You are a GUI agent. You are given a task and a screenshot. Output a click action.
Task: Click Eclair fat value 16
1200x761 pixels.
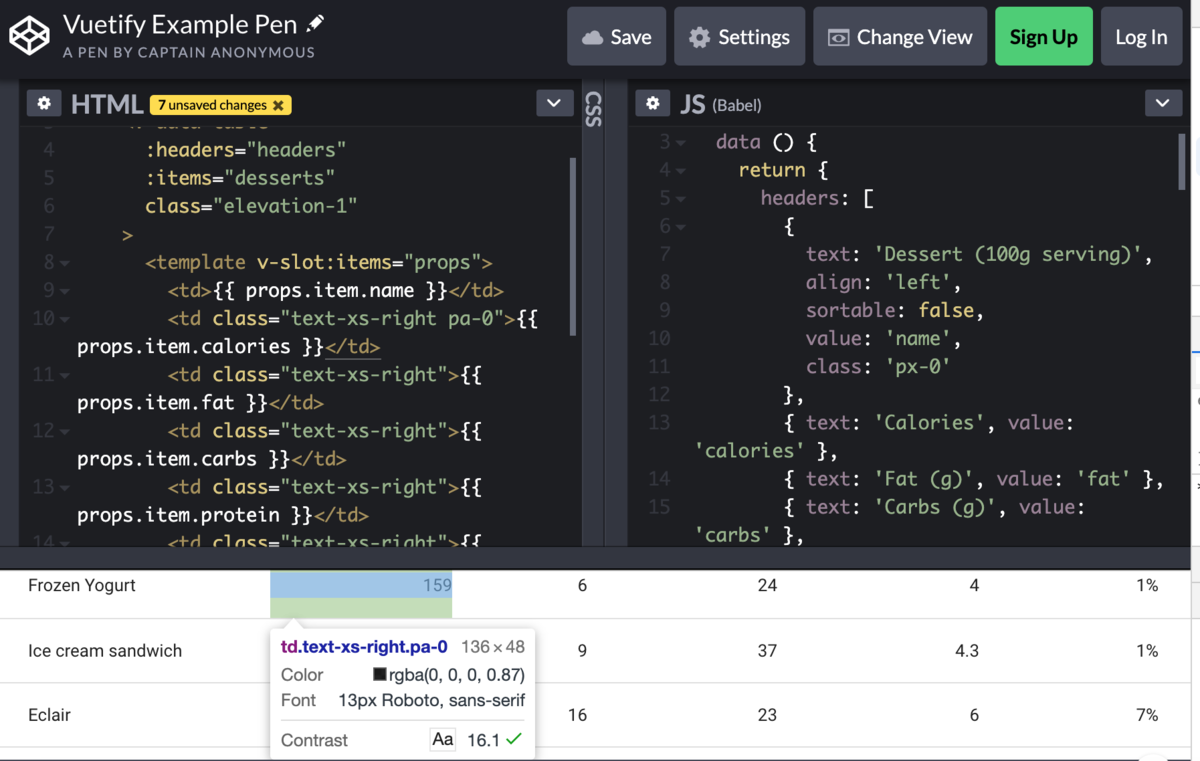point(577,715)
